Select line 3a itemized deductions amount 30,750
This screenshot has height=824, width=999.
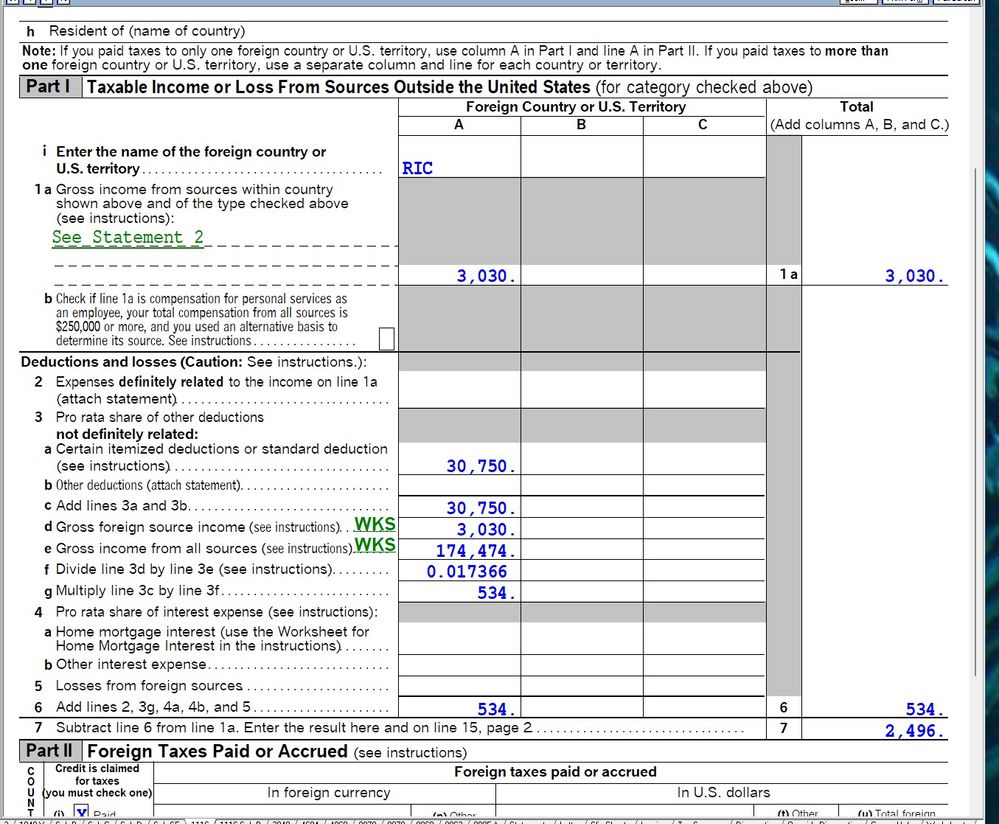pyautogui.click(x=458, y=466)
